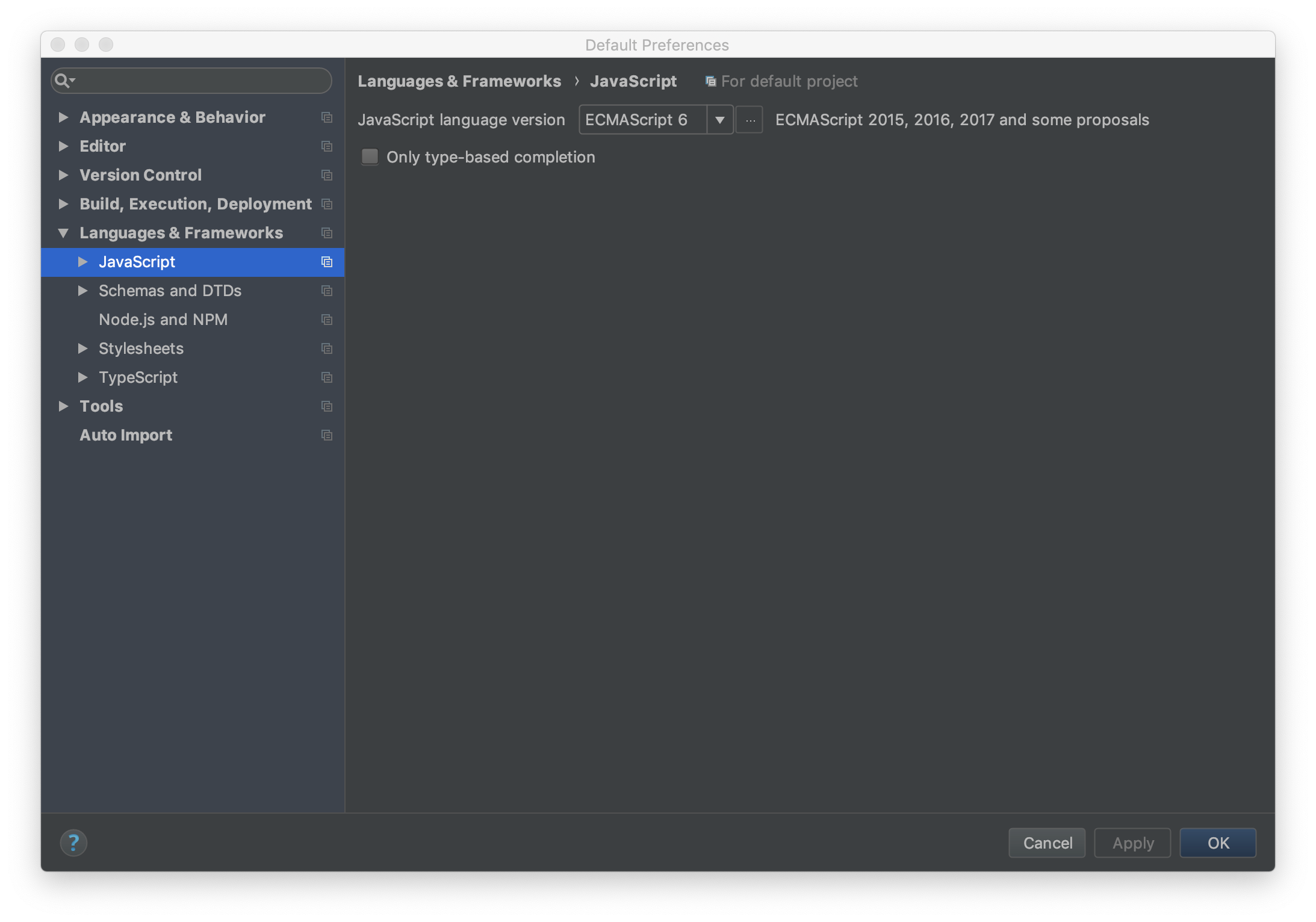Apply the current preference changes
Screen dimensions: 1316x922
pyautogui.click(x=1131, y=843)
